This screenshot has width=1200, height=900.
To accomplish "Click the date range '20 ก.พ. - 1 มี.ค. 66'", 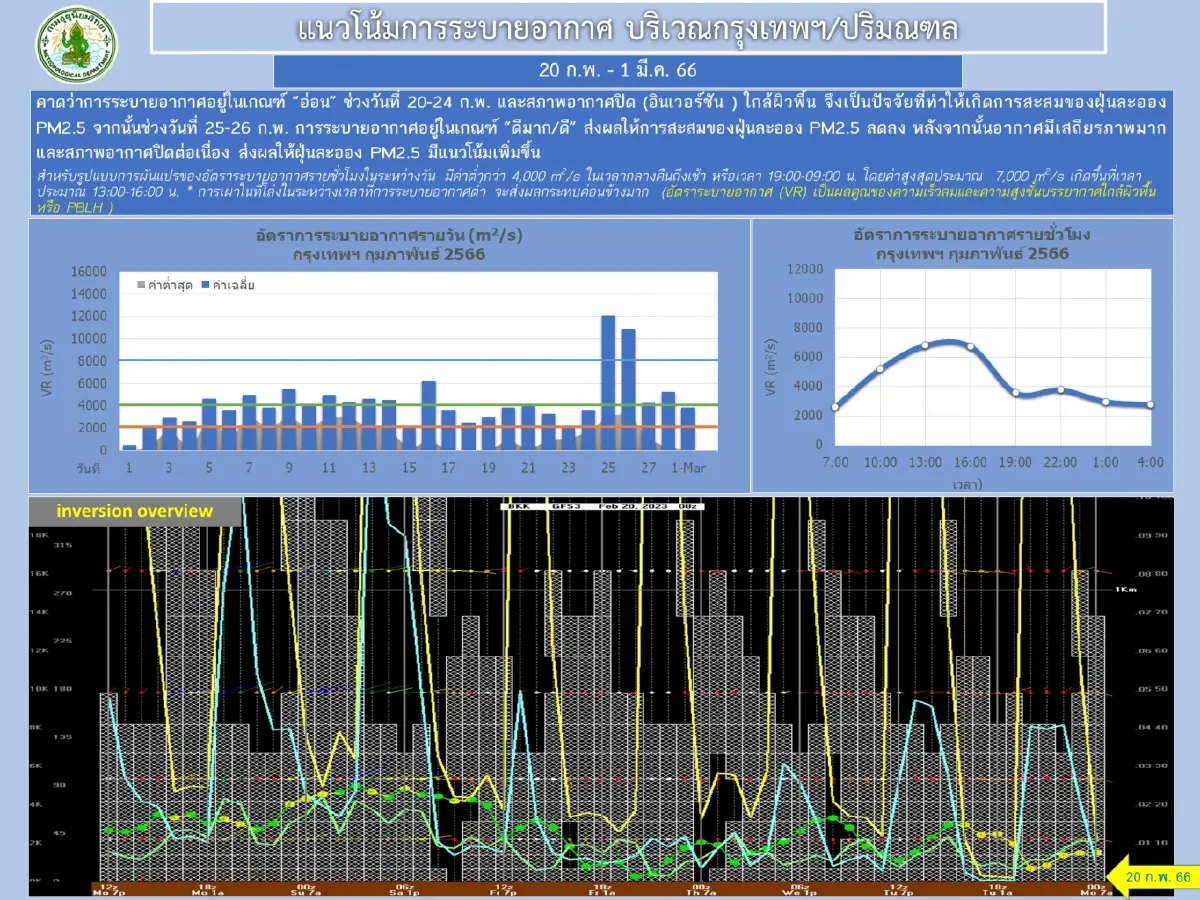I will 617,71.
